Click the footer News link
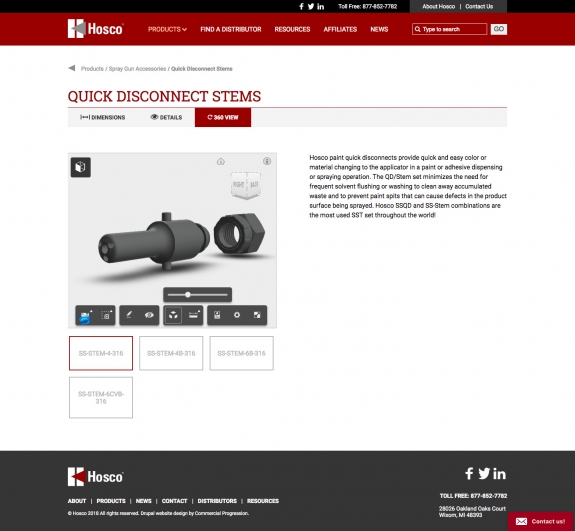Viewport: 575px width, 531px height. pos(143,501)
